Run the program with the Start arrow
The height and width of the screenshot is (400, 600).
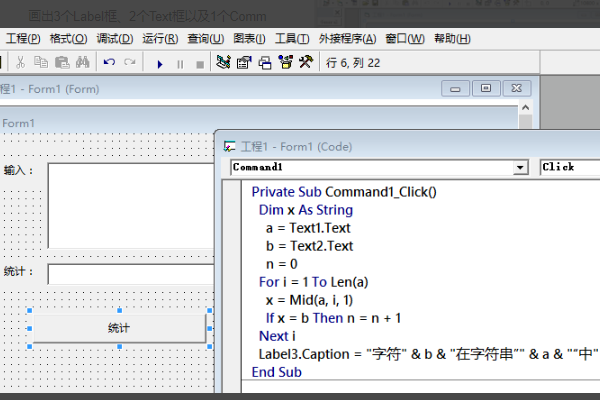coord(159,63)
